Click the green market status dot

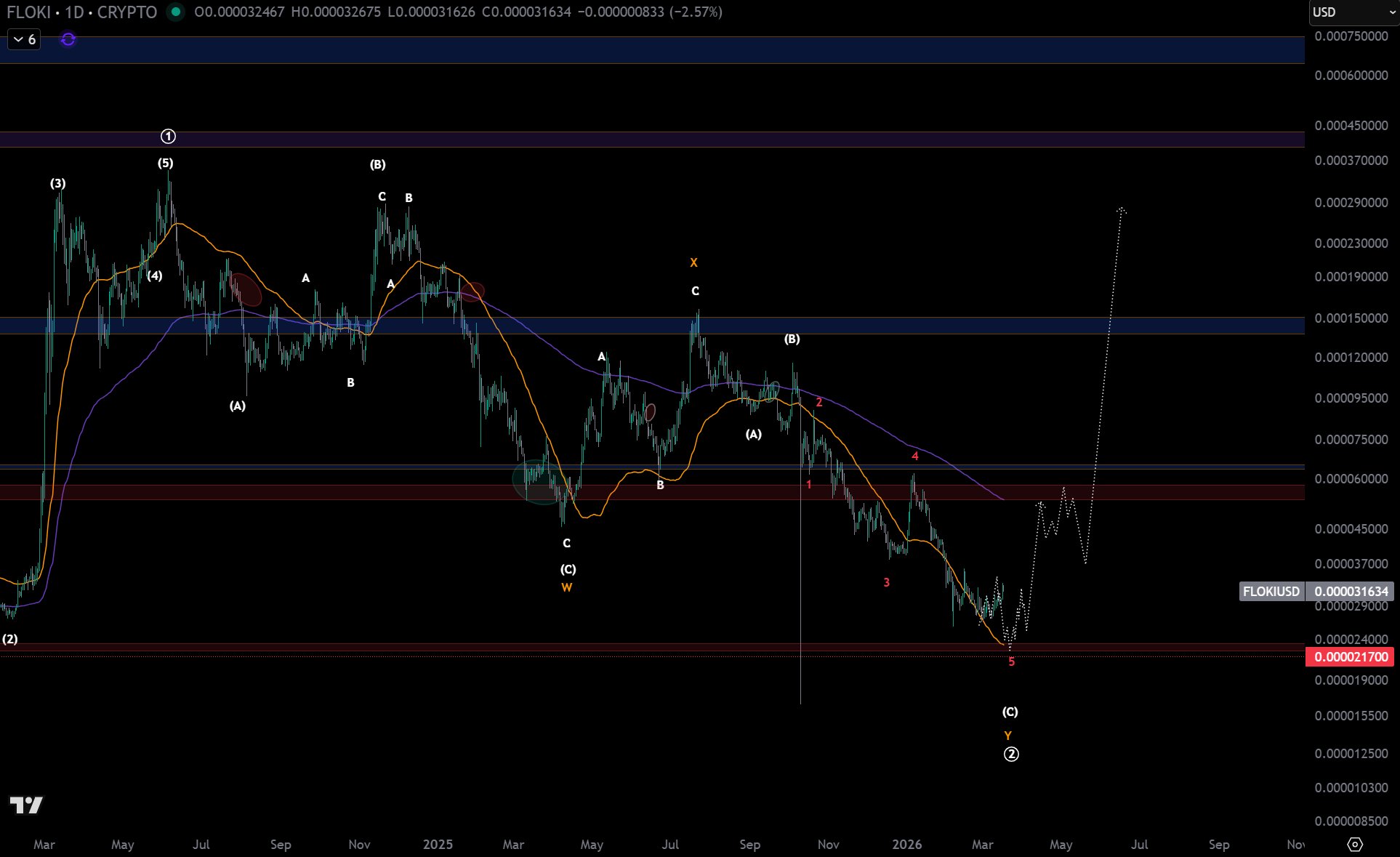pyautogui.click(x=175, y=12)
